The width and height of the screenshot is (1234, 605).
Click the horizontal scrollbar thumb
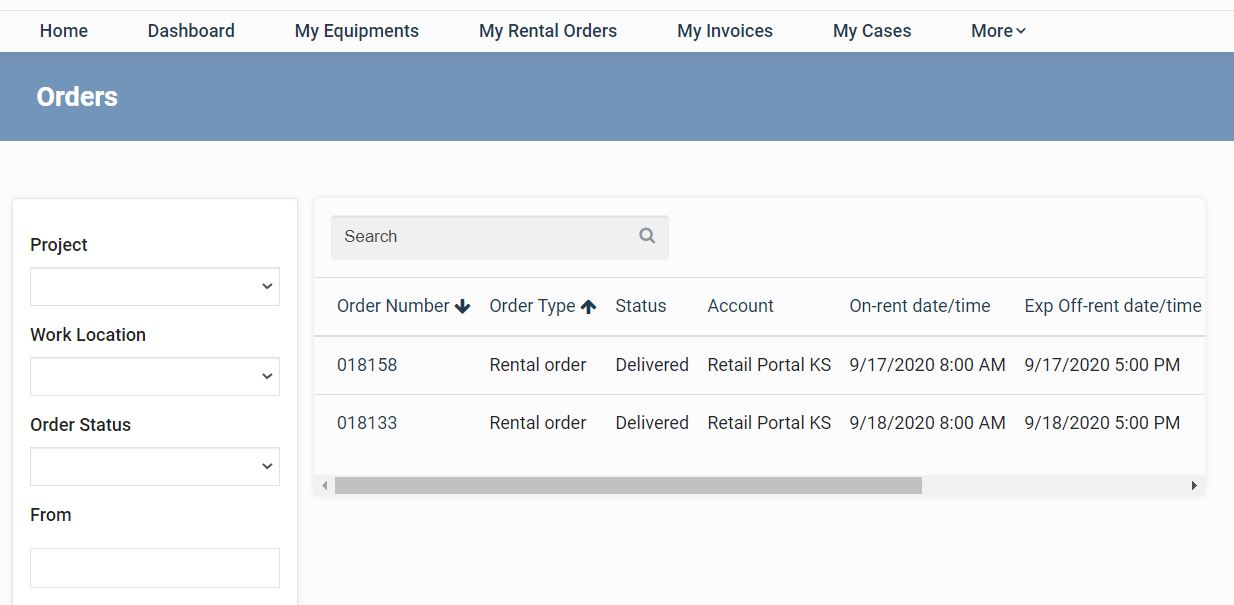[628, 486]
